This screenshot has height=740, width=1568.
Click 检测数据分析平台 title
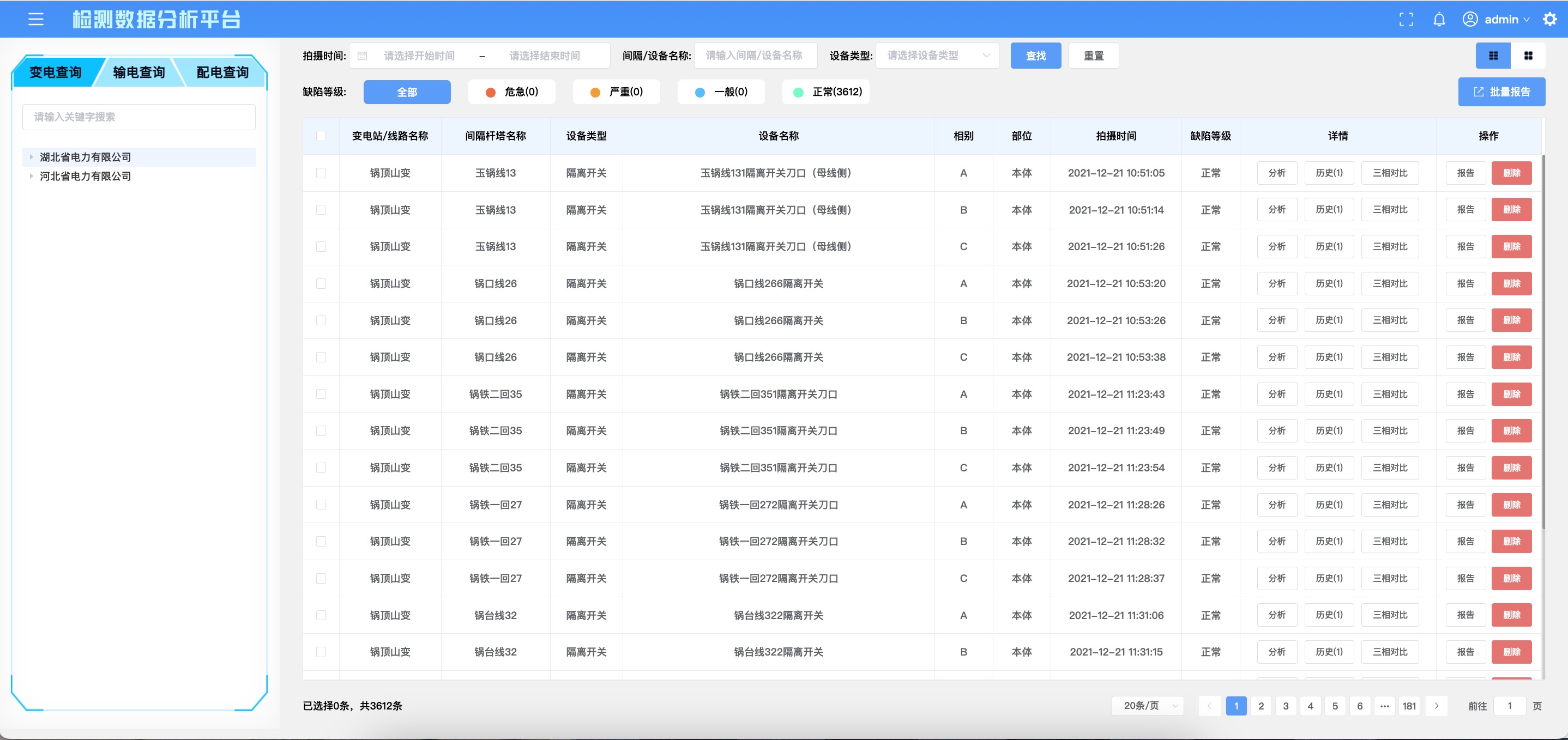pyautogui.click(x=156, y=20)
